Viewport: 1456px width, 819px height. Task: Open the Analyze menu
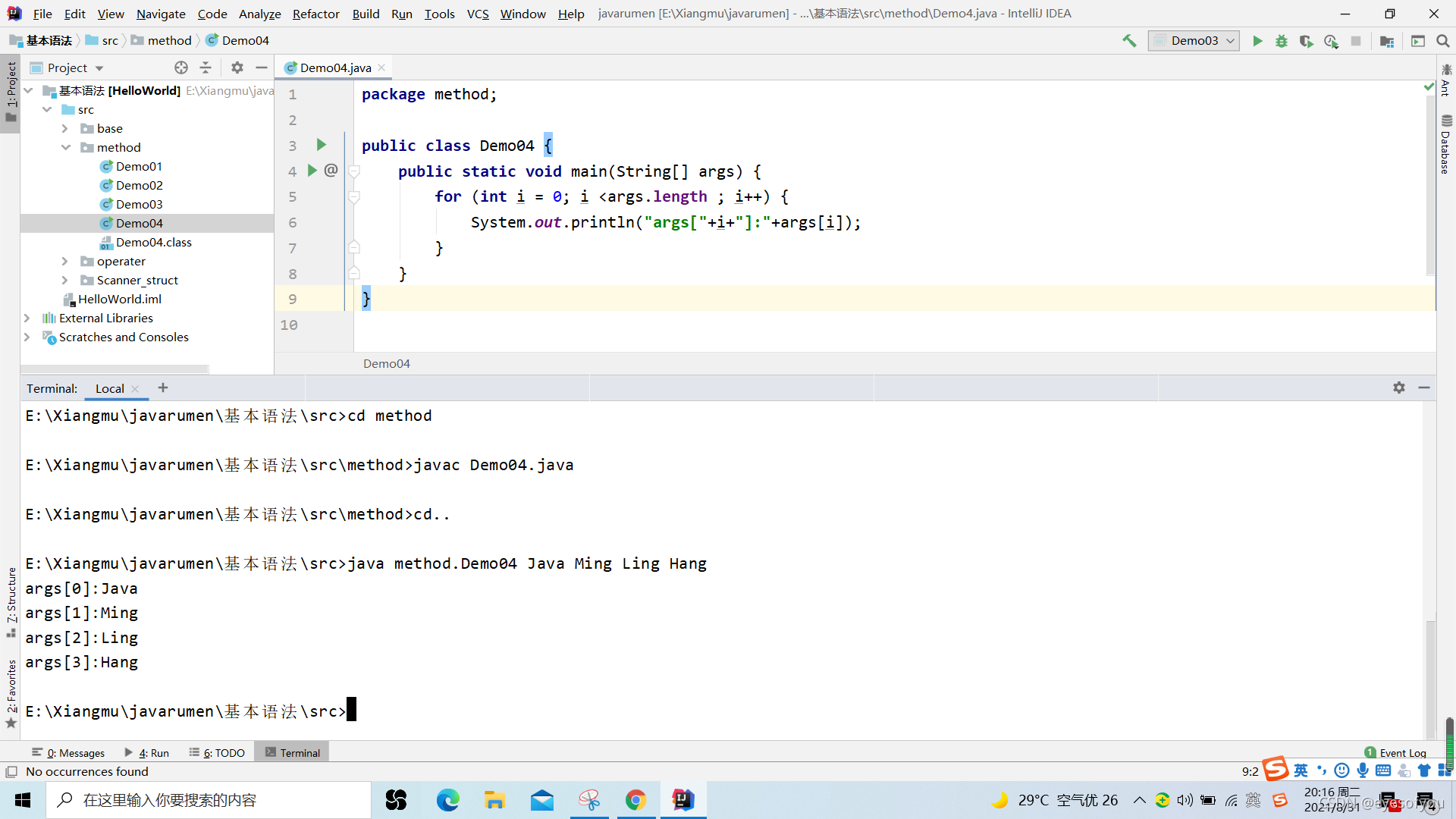pos(259,14)
